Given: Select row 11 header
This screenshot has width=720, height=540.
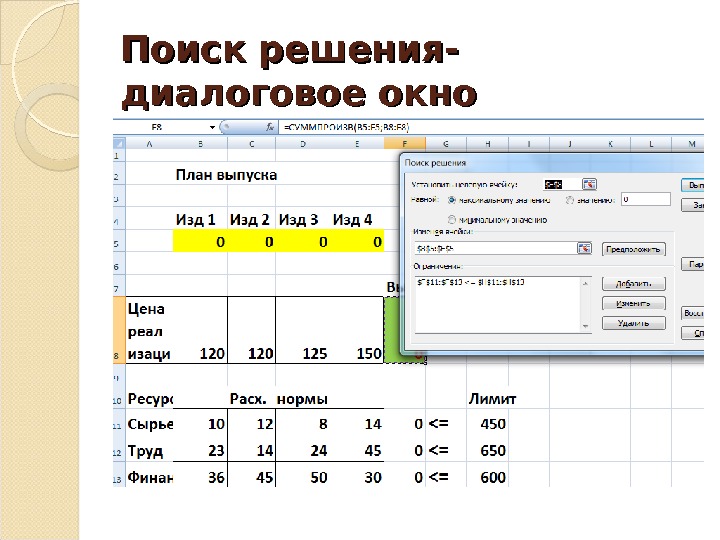Looking at the screenshot, I should click(x=119, y=423).
